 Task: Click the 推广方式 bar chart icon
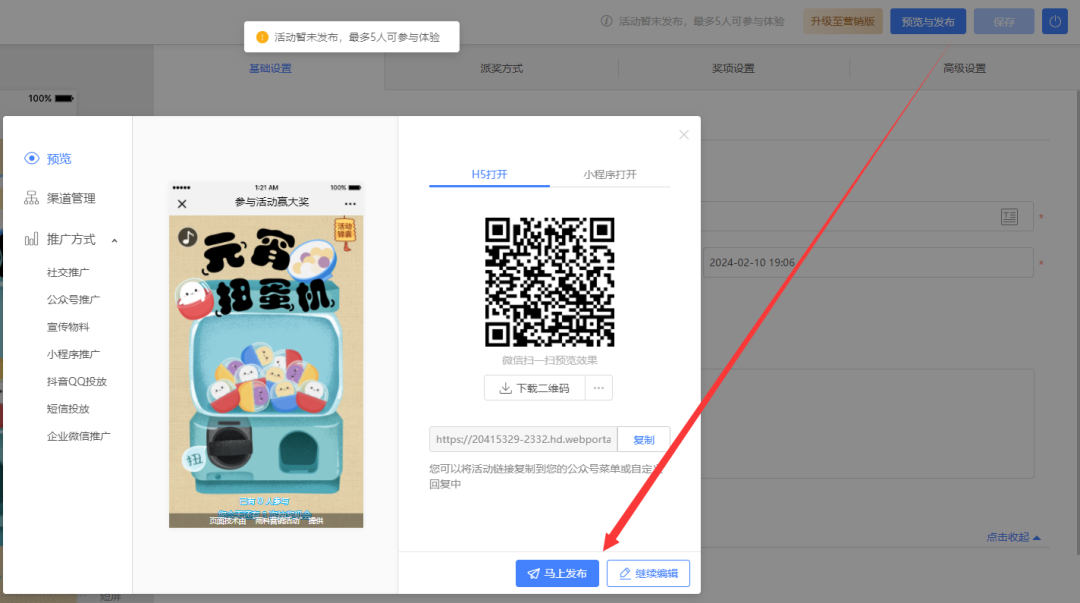pyautogui.click(x=31, y=239)
